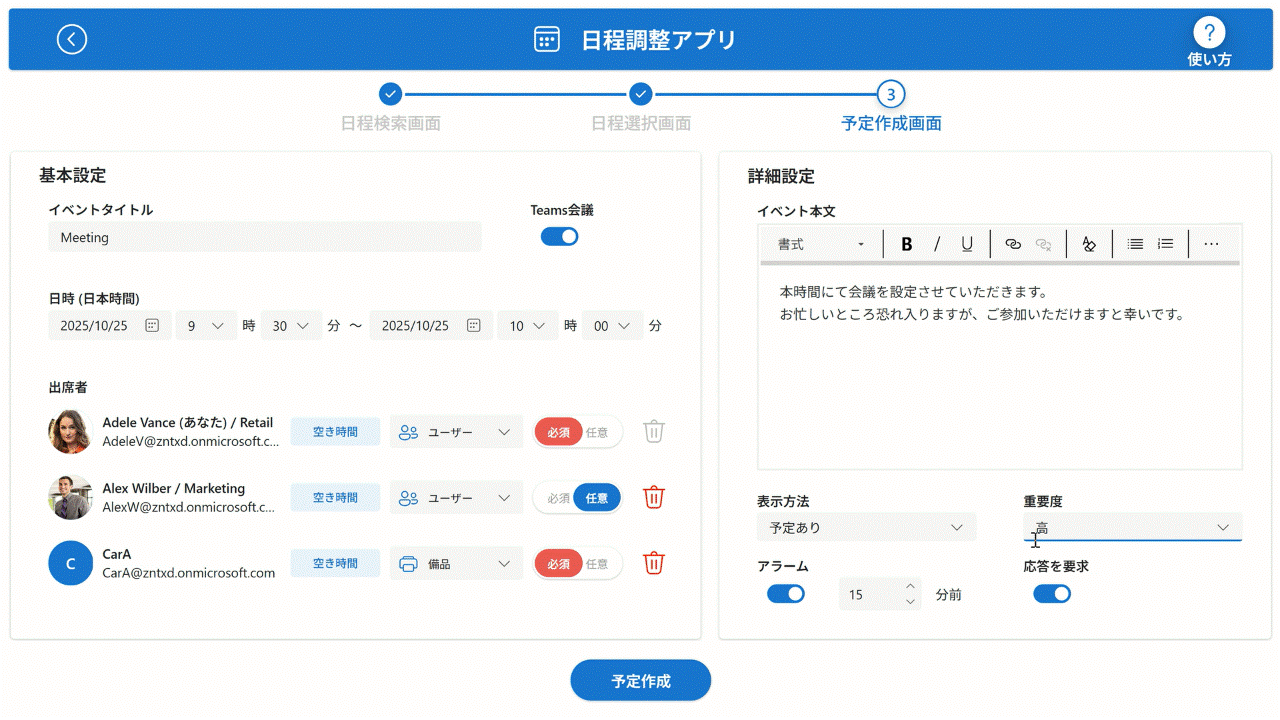
Task: Open the start date calendar picker icon
Action: [152, 326]
